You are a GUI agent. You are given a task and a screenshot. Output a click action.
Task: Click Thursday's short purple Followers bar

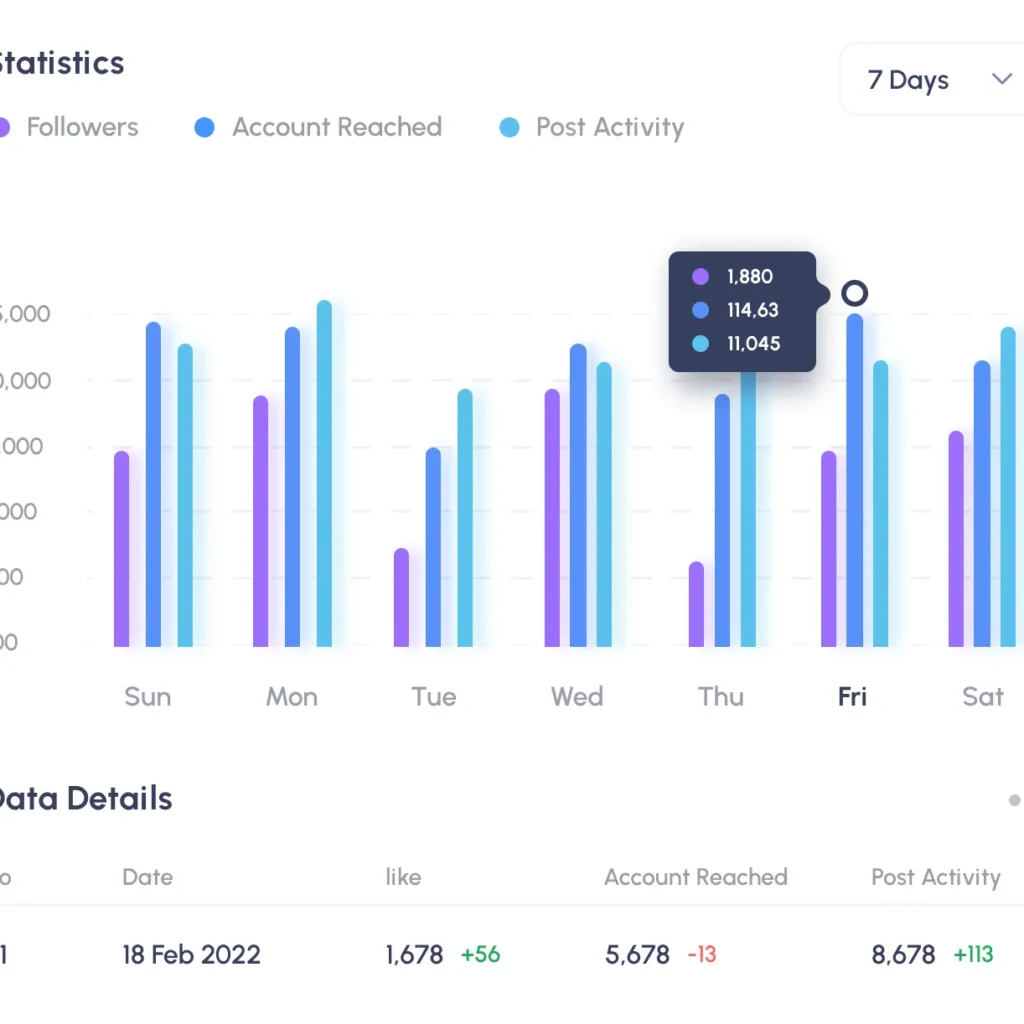[696, 605]
